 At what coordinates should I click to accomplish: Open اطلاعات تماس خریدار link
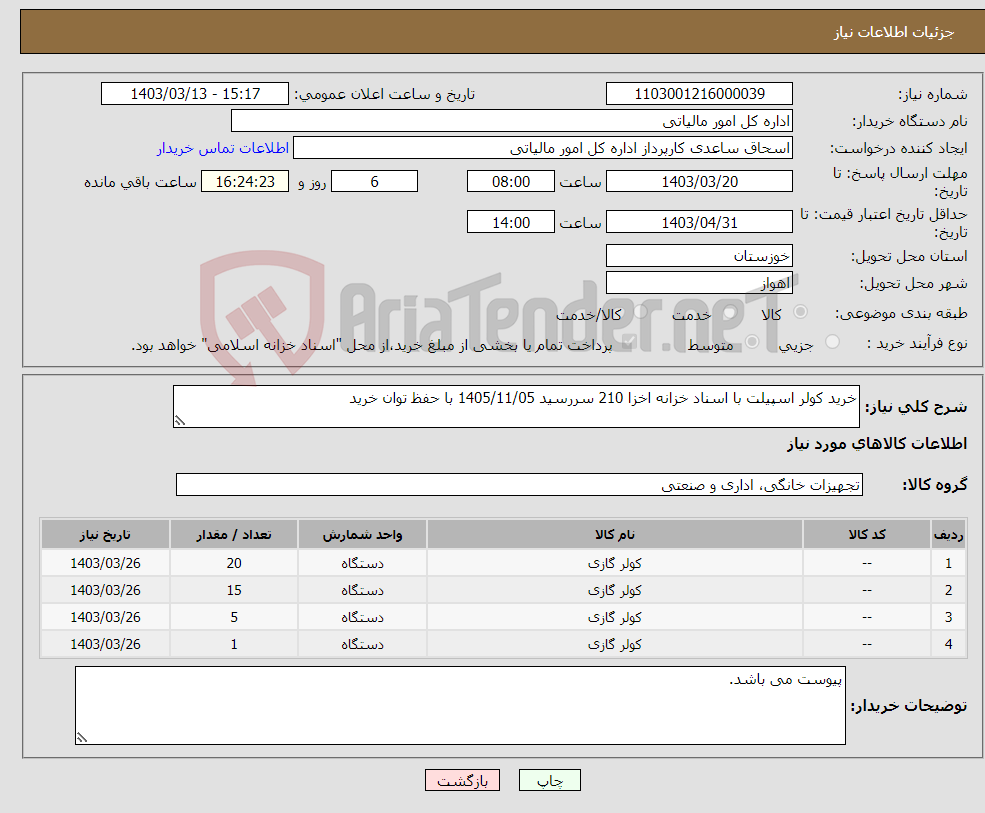(x=222, y=148)
